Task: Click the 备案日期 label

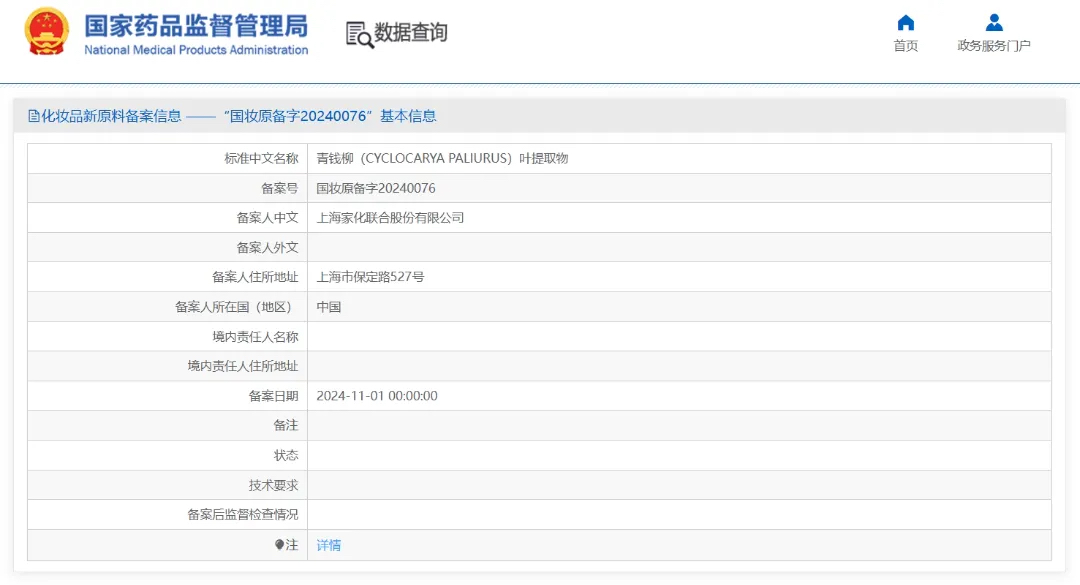Action: click(x=273, y=396)
